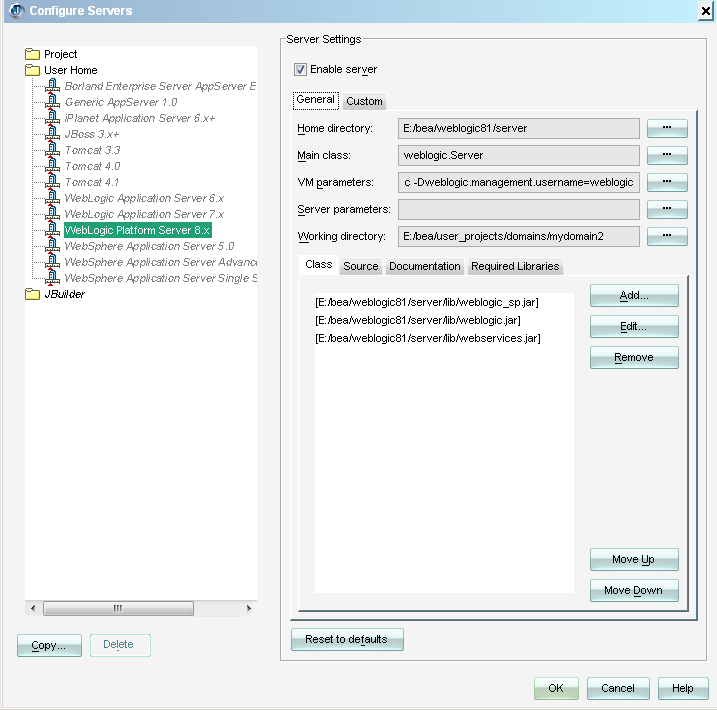Click the WebLogic Application Server 6.x icon
This screenshot has height=710, width=717.
click(x=52, y=198)
